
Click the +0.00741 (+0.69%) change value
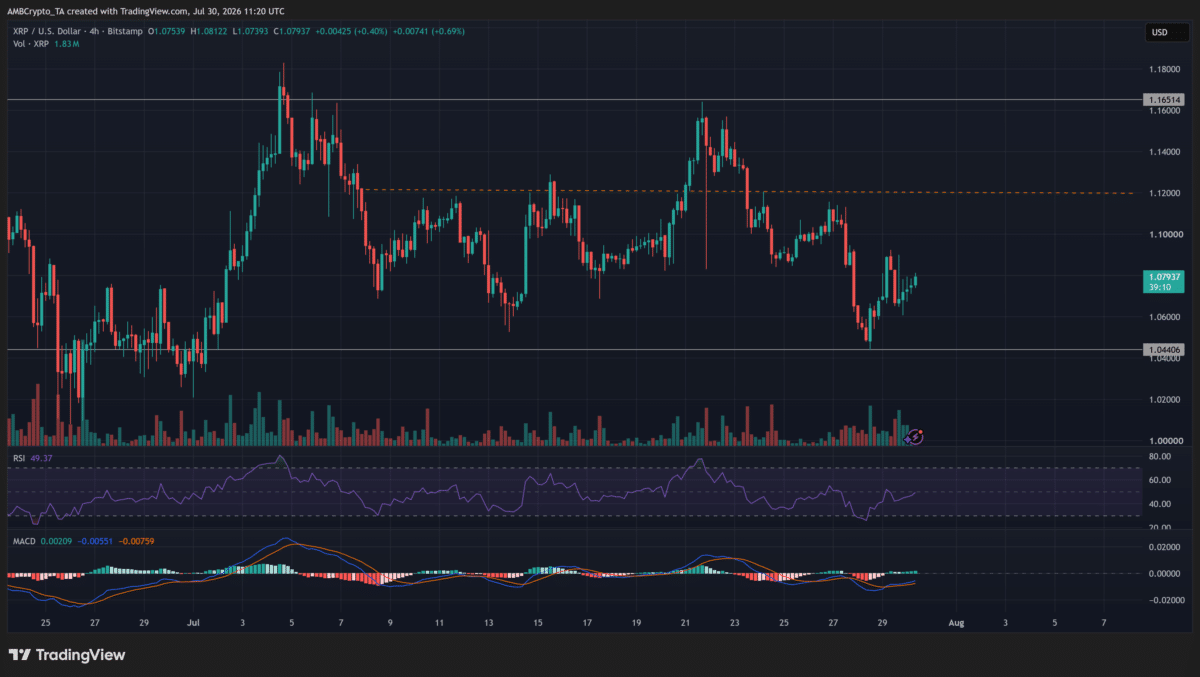click(429, 31)
